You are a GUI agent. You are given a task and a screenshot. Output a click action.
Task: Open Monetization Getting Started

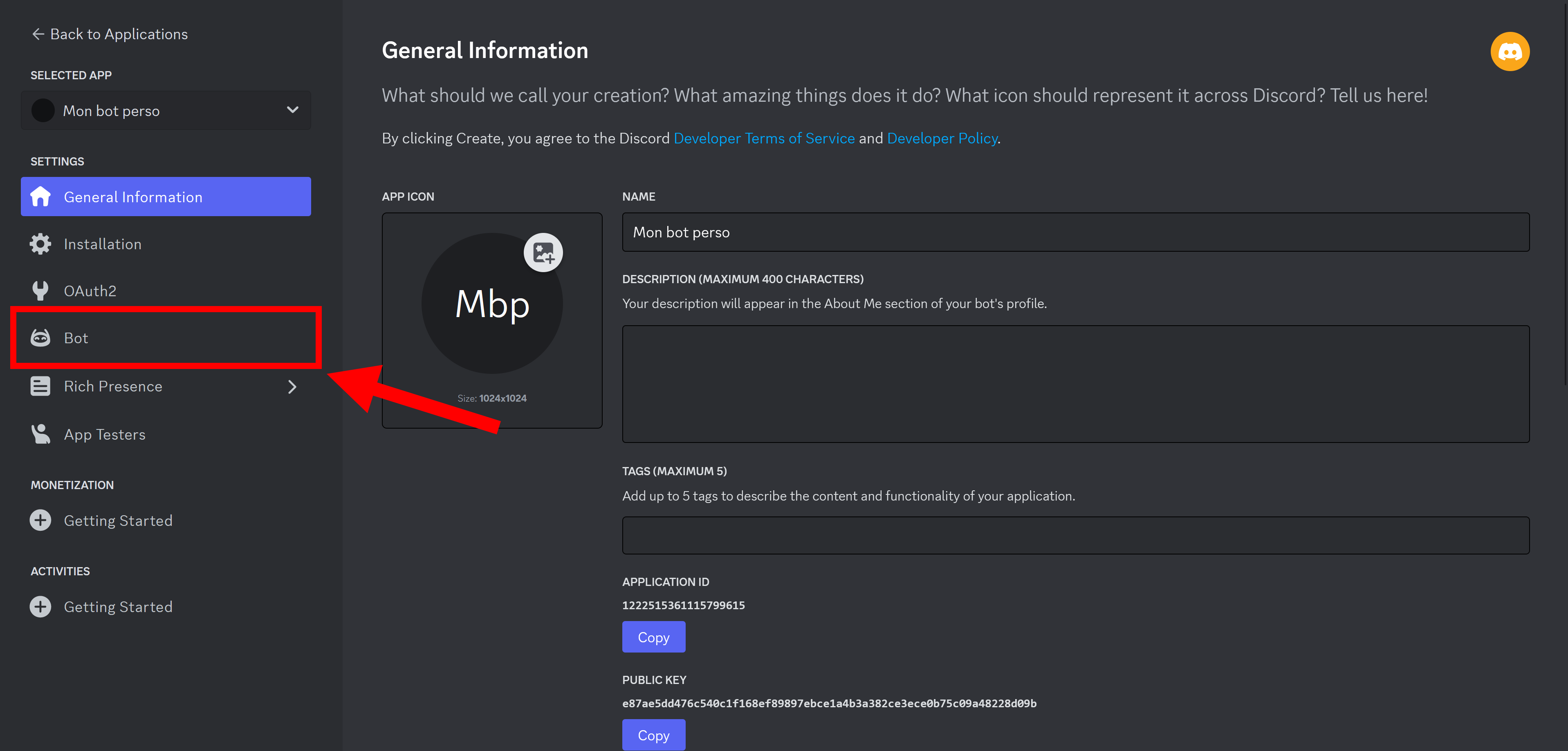166,521
